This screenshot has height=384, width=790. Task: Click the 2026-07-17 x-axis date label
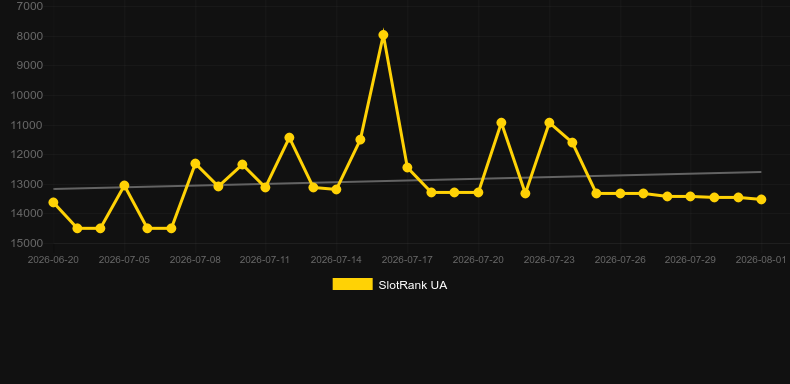coord(407,260)
